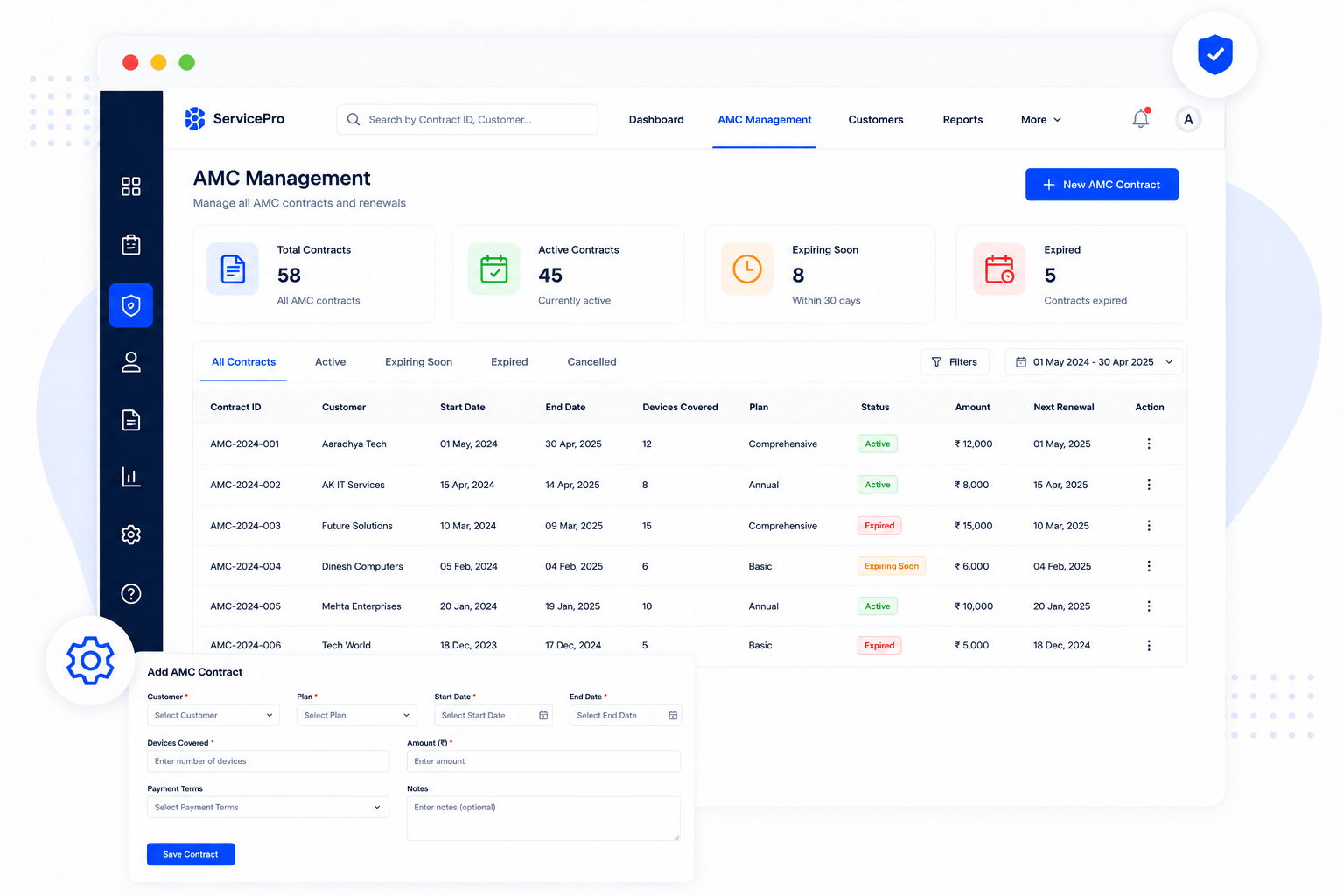Go to Reports in top navigation
The height and width of the screenshot is (896, 1344).
(x=962, y=120)
